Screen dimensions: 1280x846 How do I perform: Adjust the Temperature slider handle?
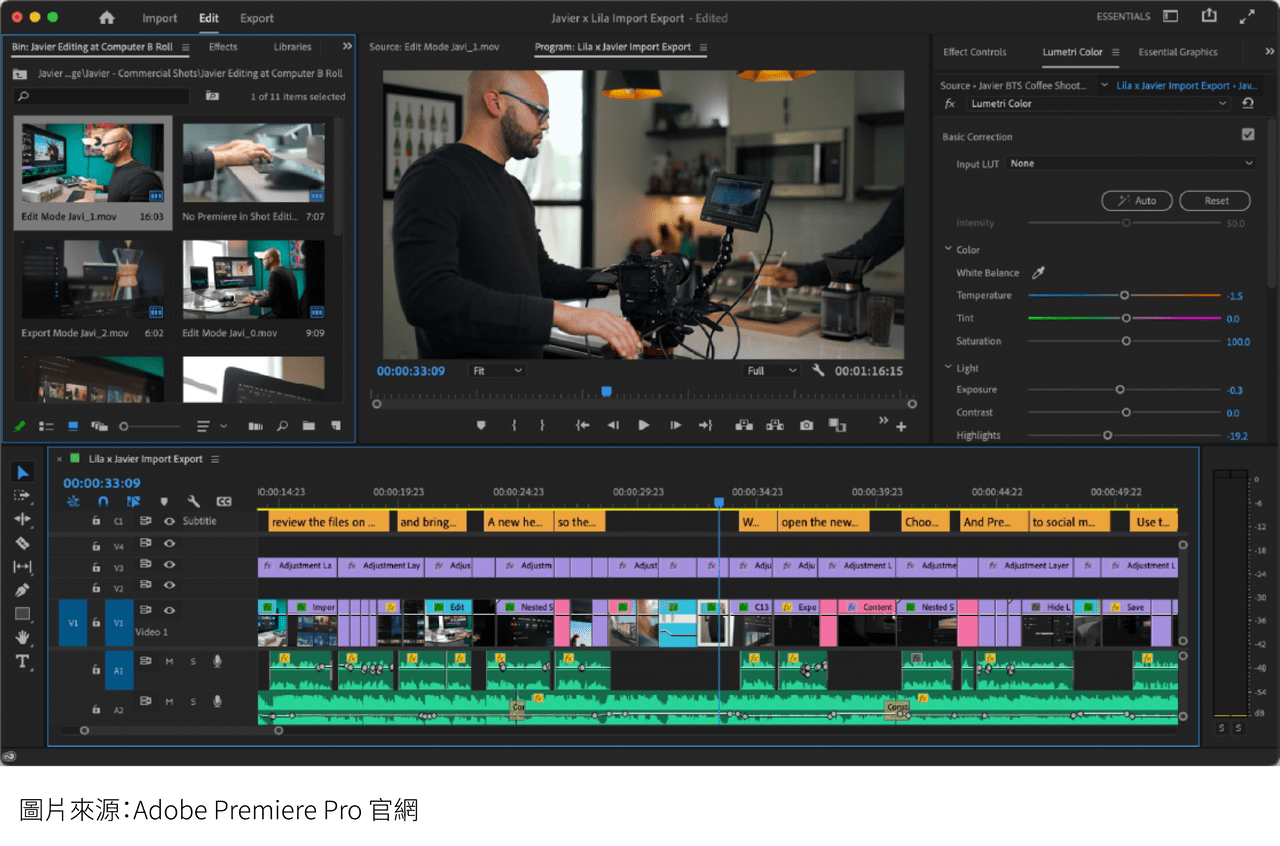[x=1125, y=295]
